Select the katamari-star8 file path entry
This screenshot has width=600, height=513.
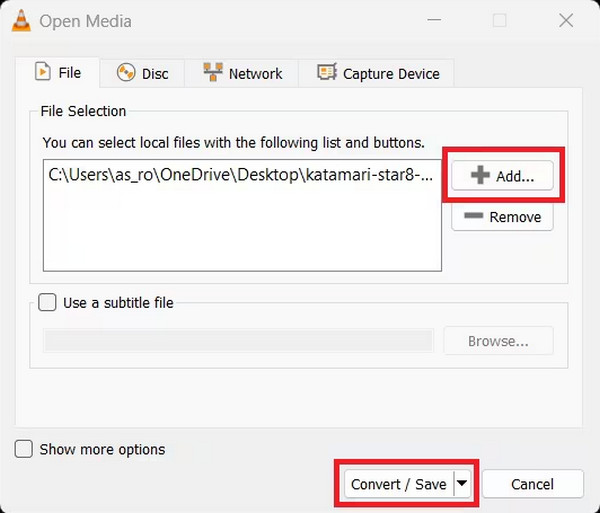click(x=241, y=175)
